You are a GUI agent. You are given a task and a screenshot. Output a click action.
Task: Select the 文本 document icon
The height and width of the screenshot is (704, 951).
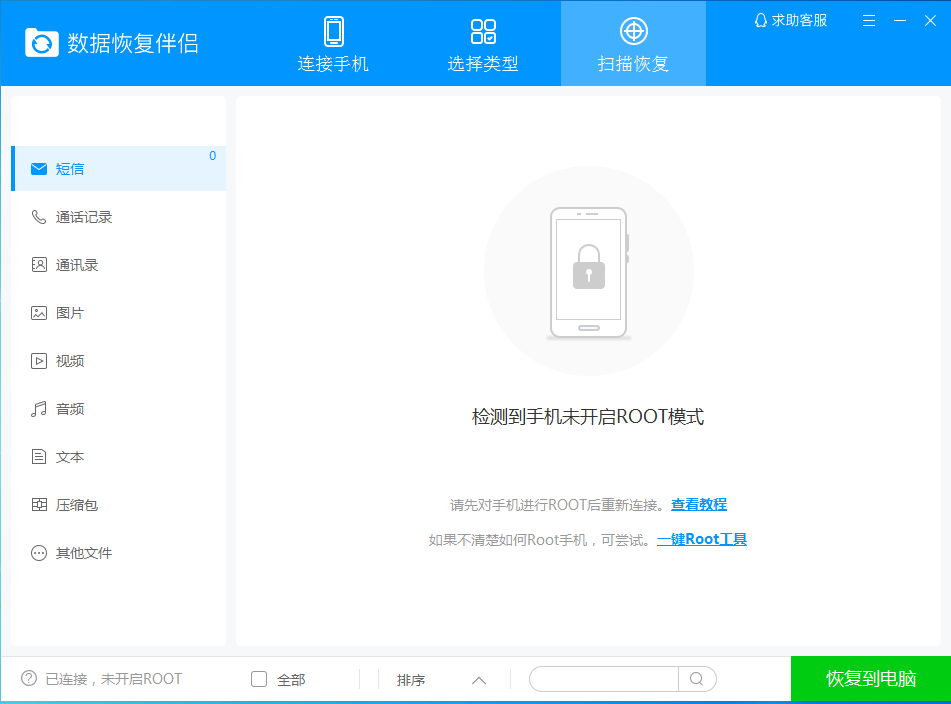(x=39, y=457)
